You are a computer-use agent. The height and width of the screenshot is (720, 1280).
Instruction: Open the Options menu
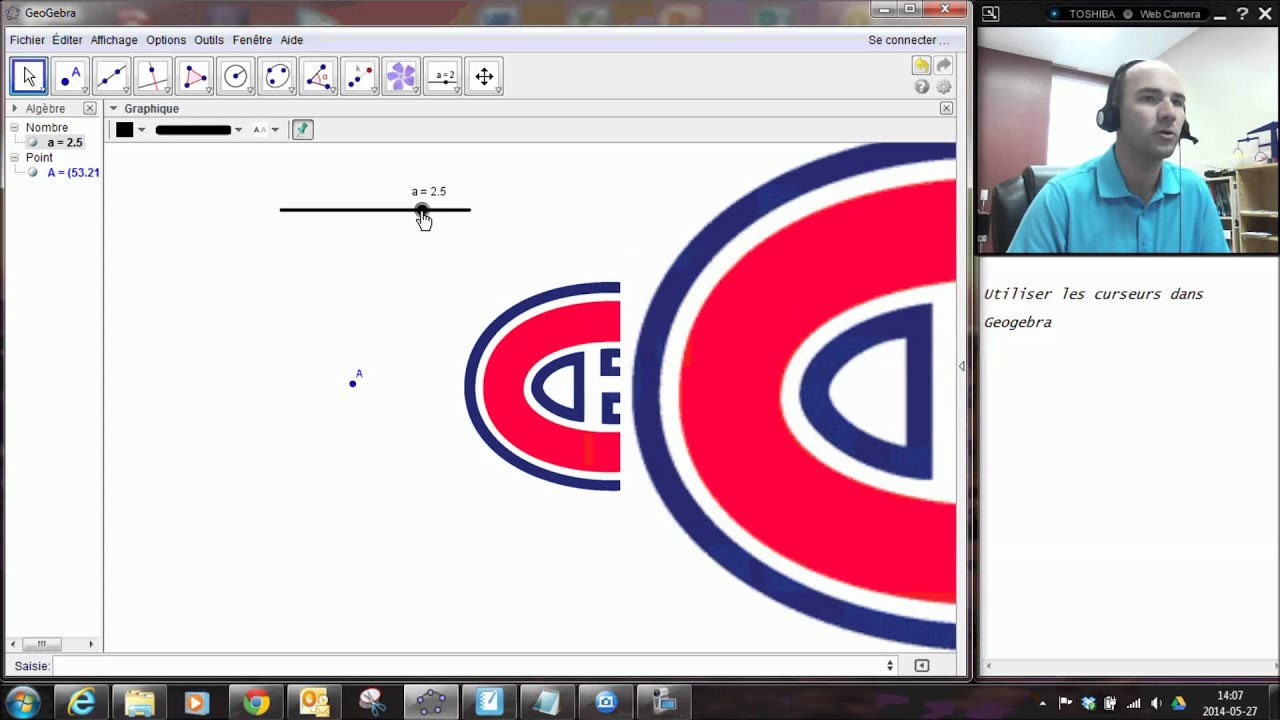pos(166,40)
